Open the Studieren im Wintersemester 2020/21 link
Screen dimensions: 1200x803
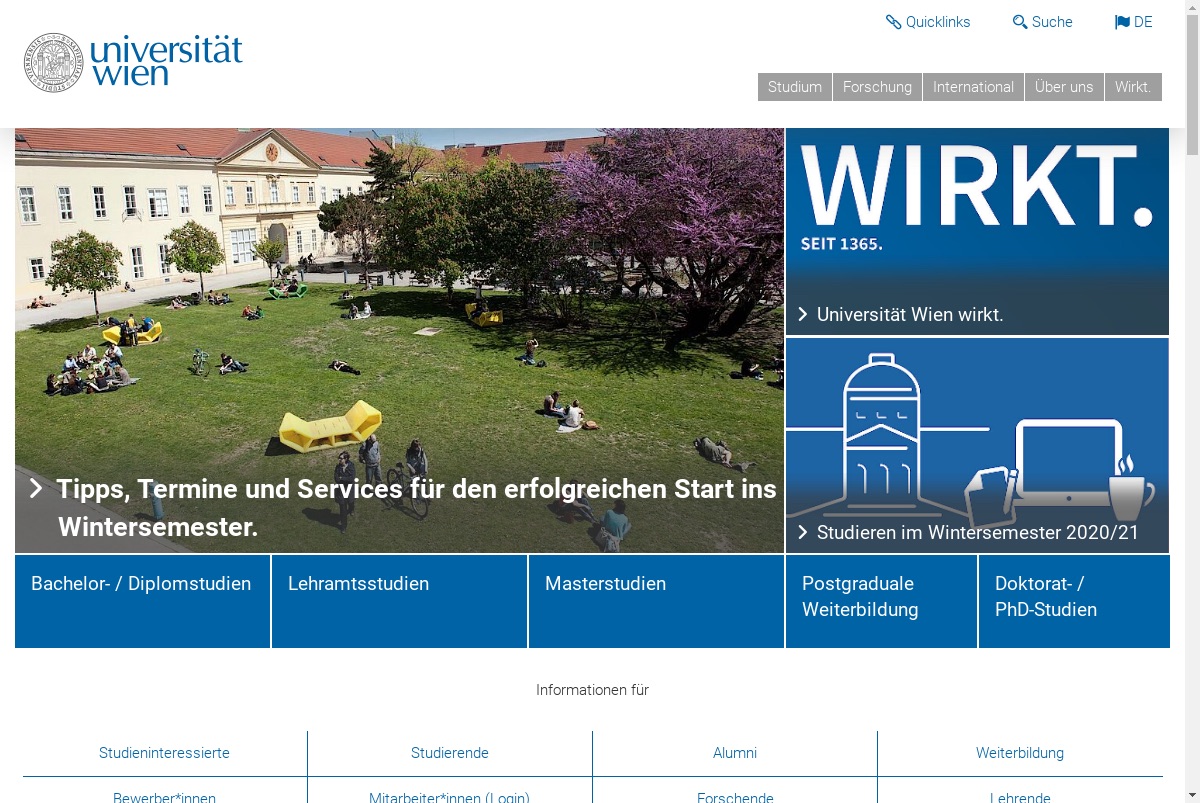coord(978,532)
